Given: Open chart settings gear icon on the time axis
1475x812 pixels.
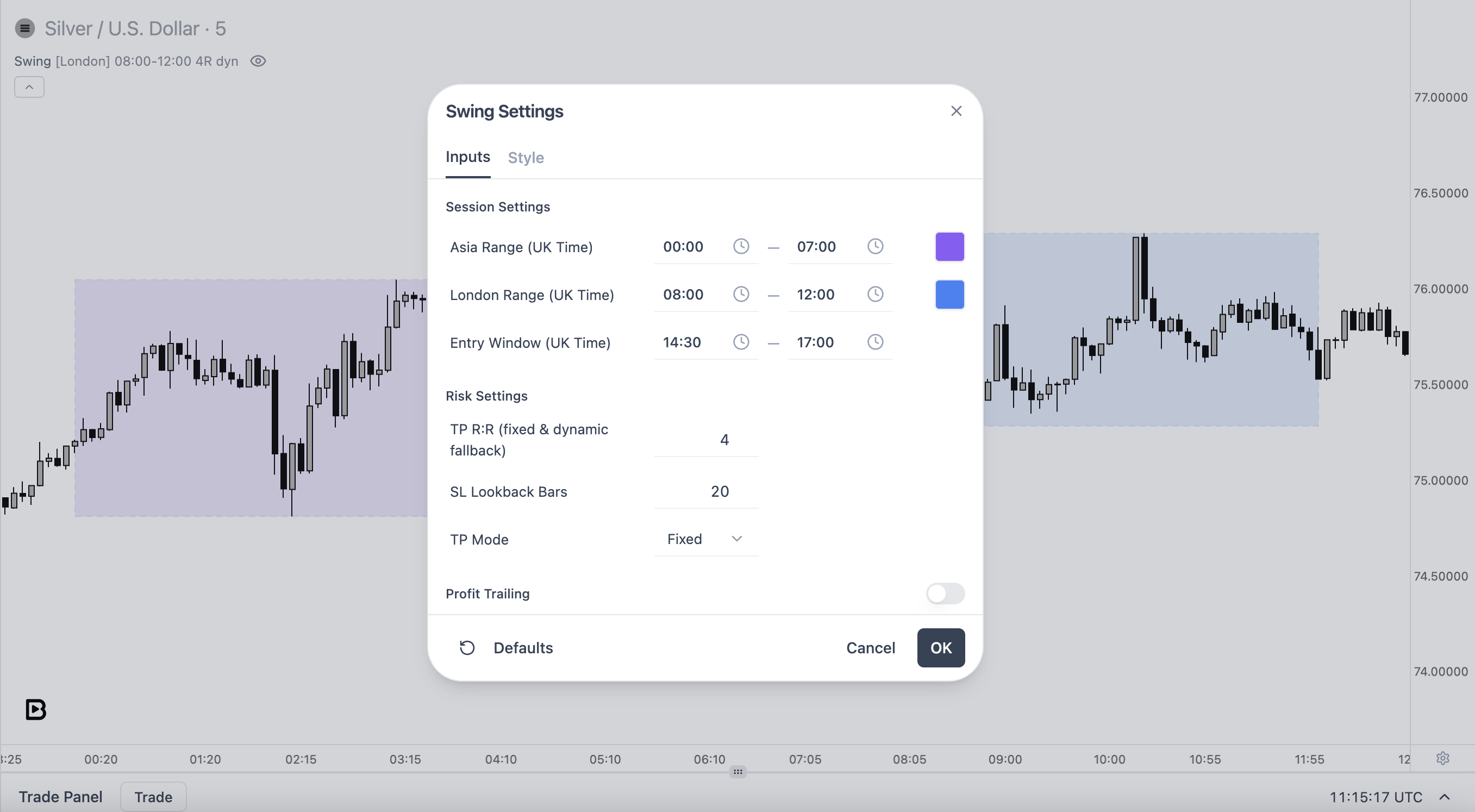Looking at the screenshot, I should [1442, 759].
